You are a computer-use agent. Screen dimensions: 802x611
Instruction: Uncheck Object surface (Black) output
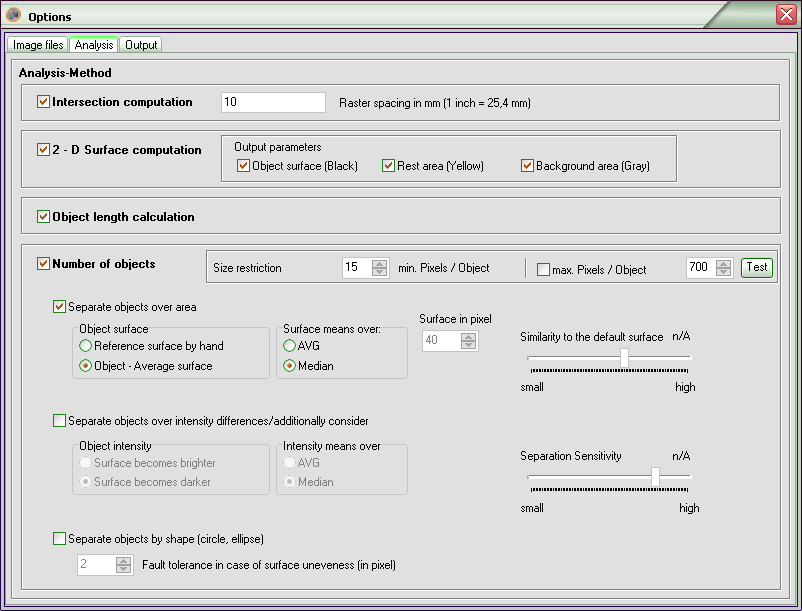pos(243,166)
